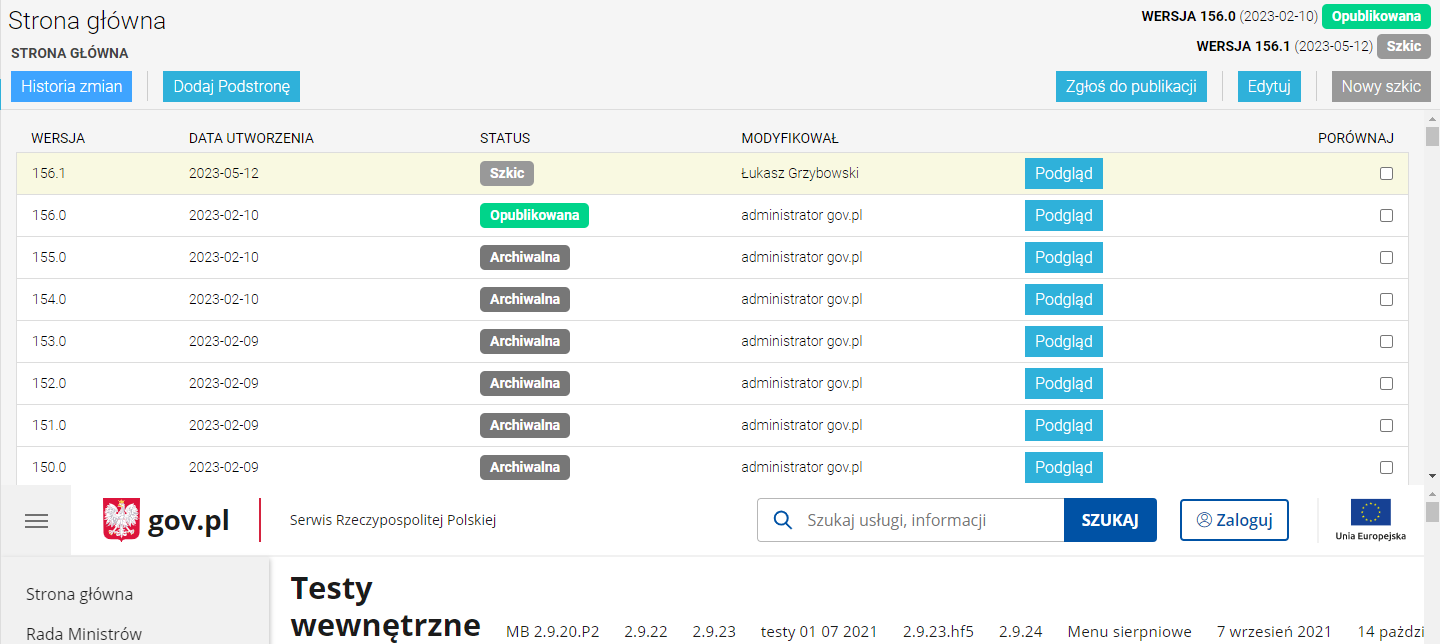
Task: Open the testy 01 07 2021 tab
Action: tap(819, 631)
